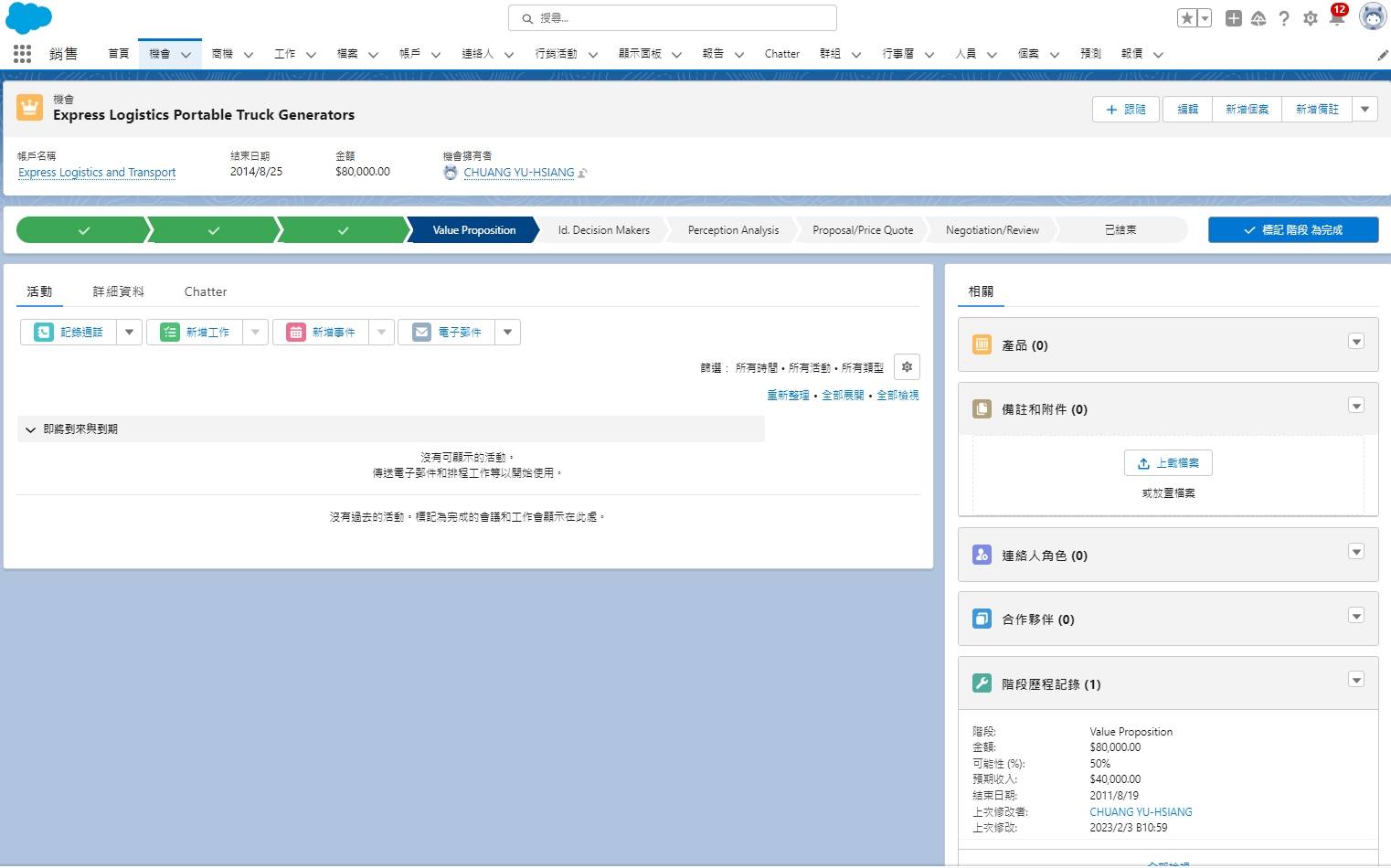
Task: Open the 帳戶 tab dropdown chevron
Action: pyautogui.click(x=436, y=55)
